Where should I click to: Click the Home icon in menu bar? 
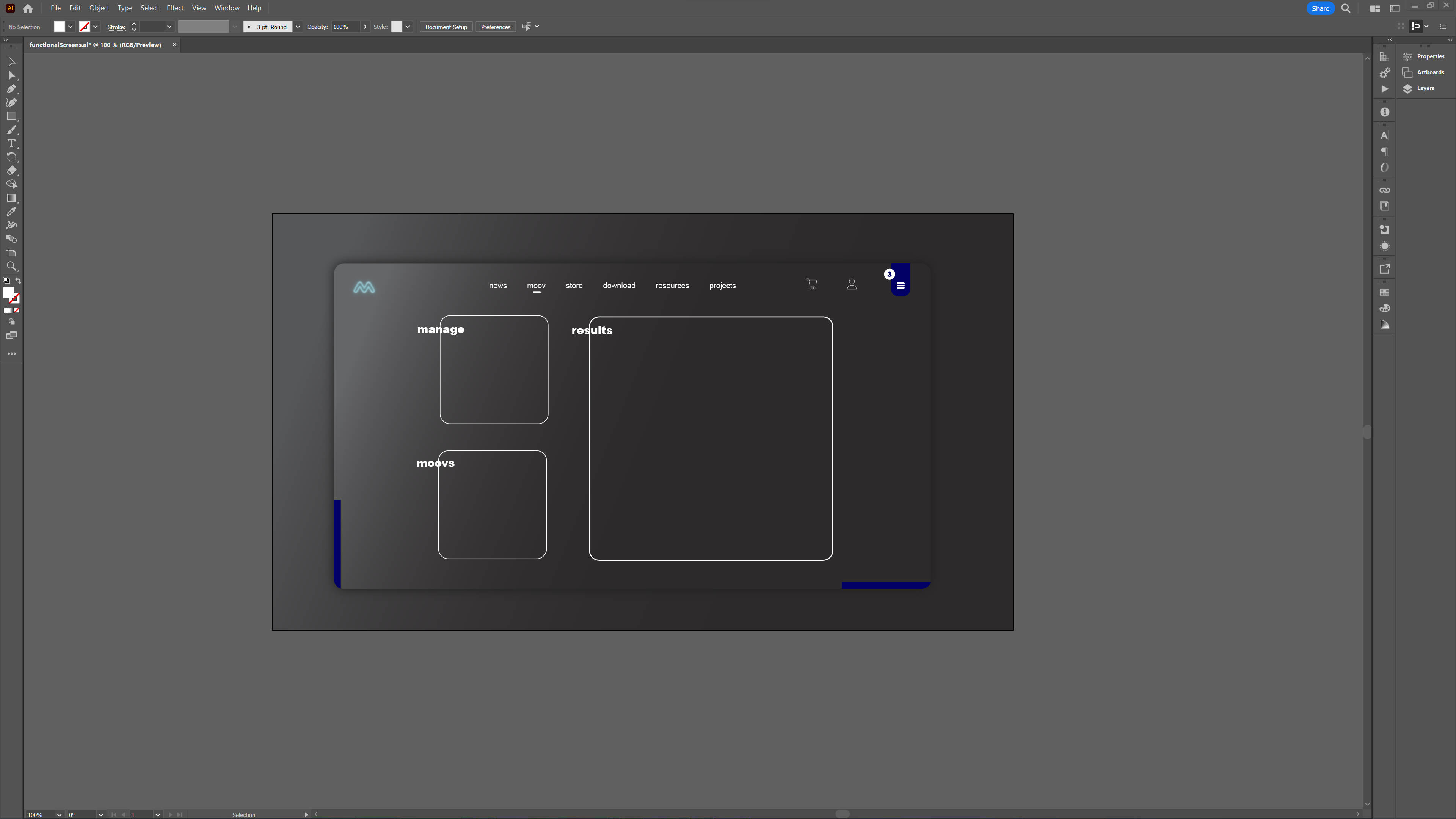point(28,8)
